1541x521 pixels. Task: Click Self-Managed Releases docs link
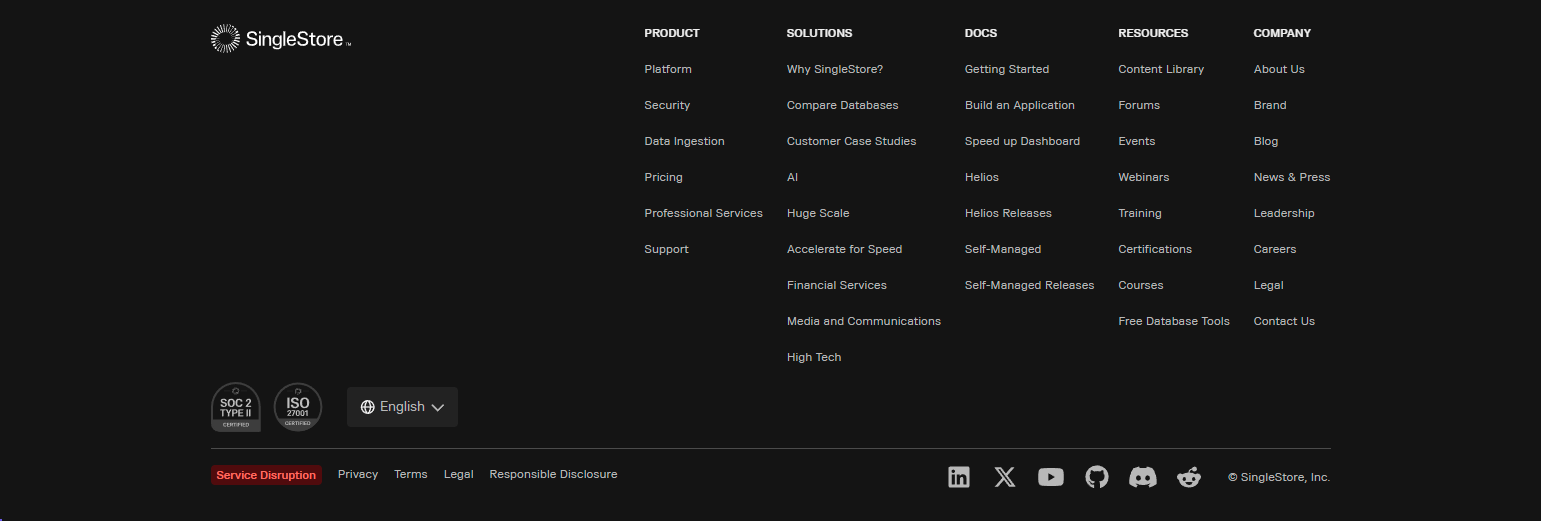tap(1029, 285)
